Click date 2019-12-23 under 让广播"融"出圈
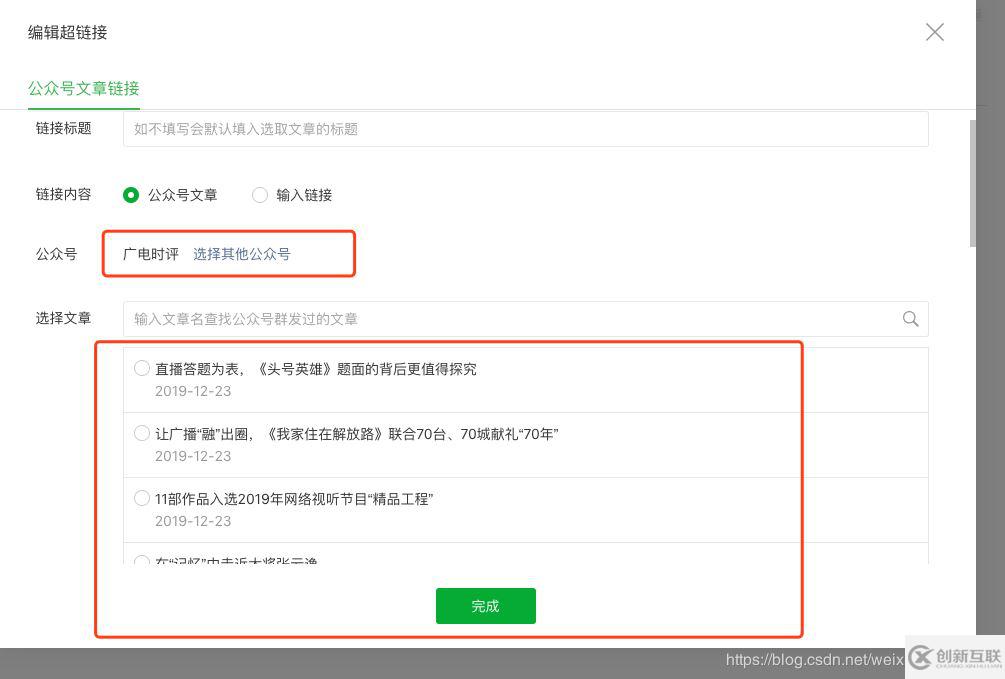 pyautogui.click(x=193, y=456)
